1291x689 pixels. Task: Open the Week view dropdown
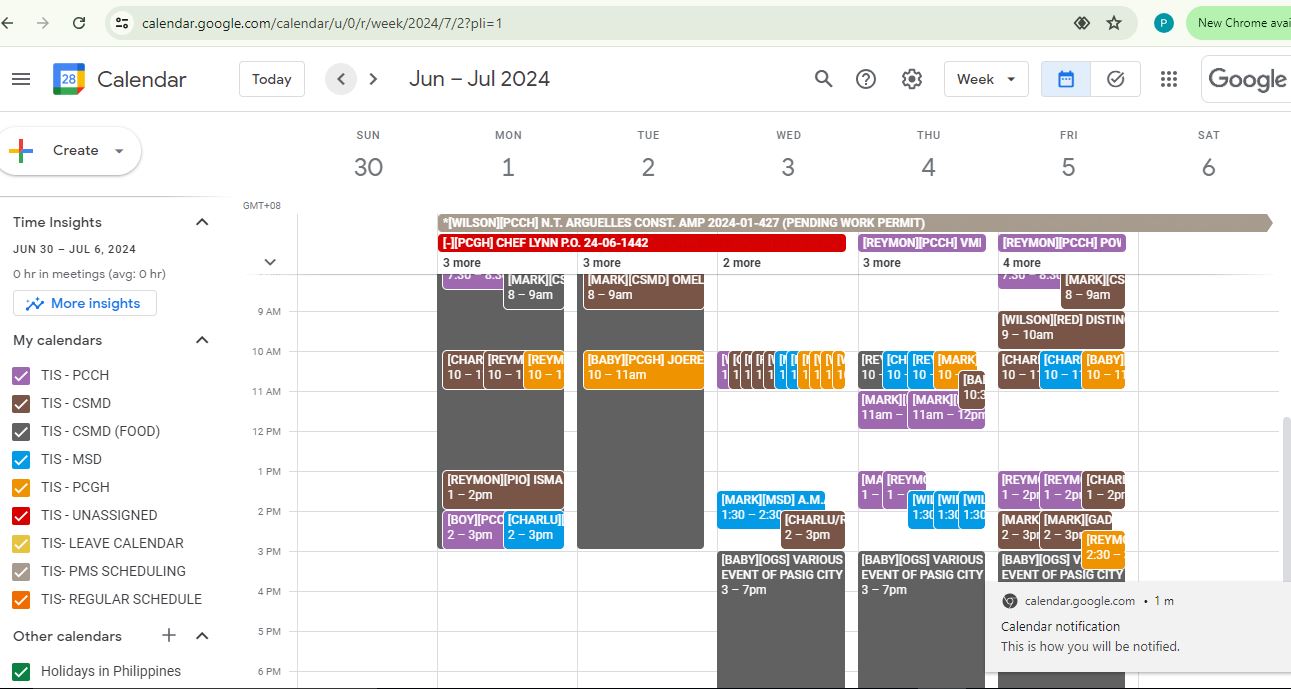(x=986, y=79)
